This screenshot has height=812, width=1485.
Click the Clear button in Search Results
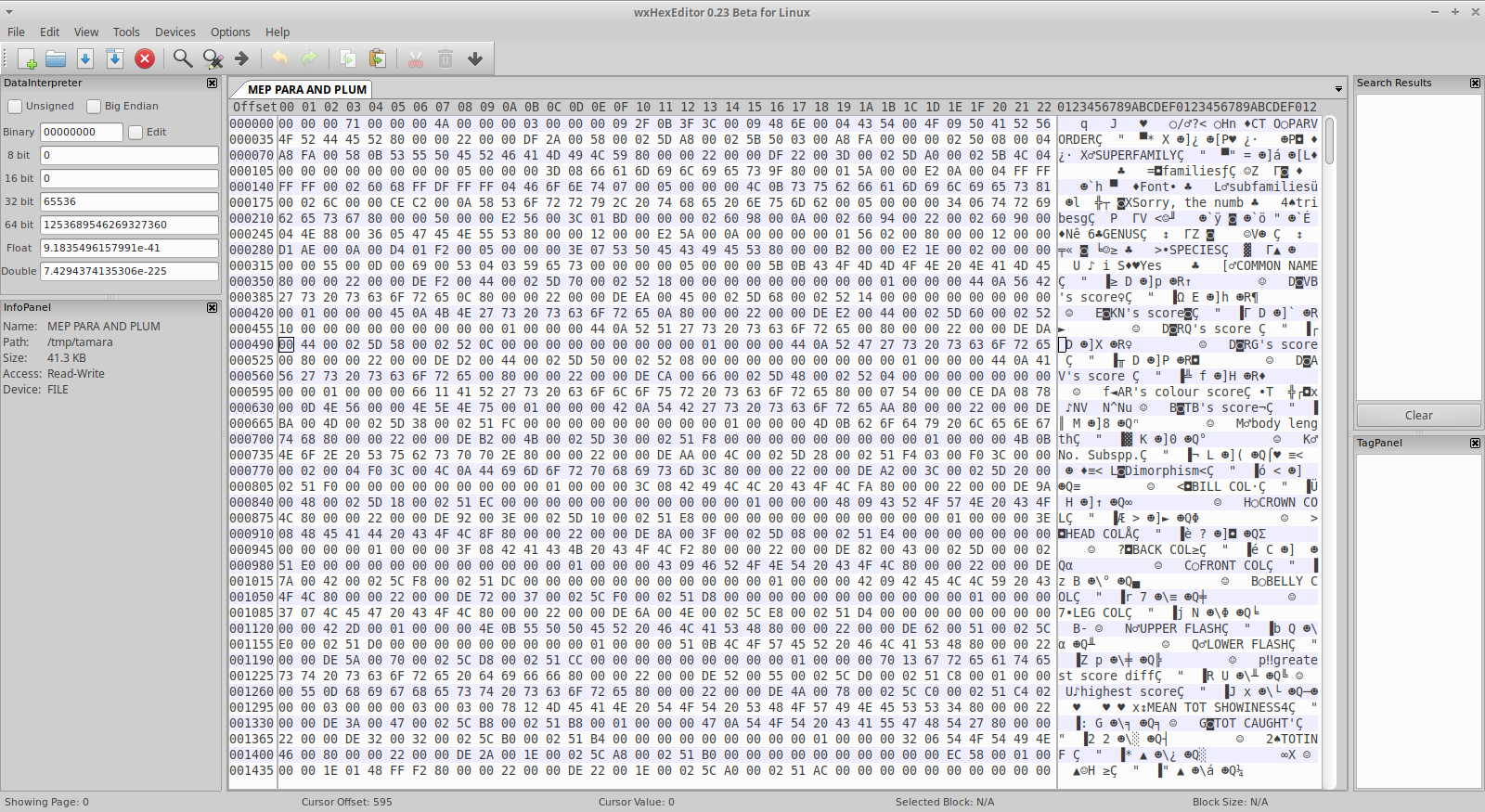pos(1418,415)
